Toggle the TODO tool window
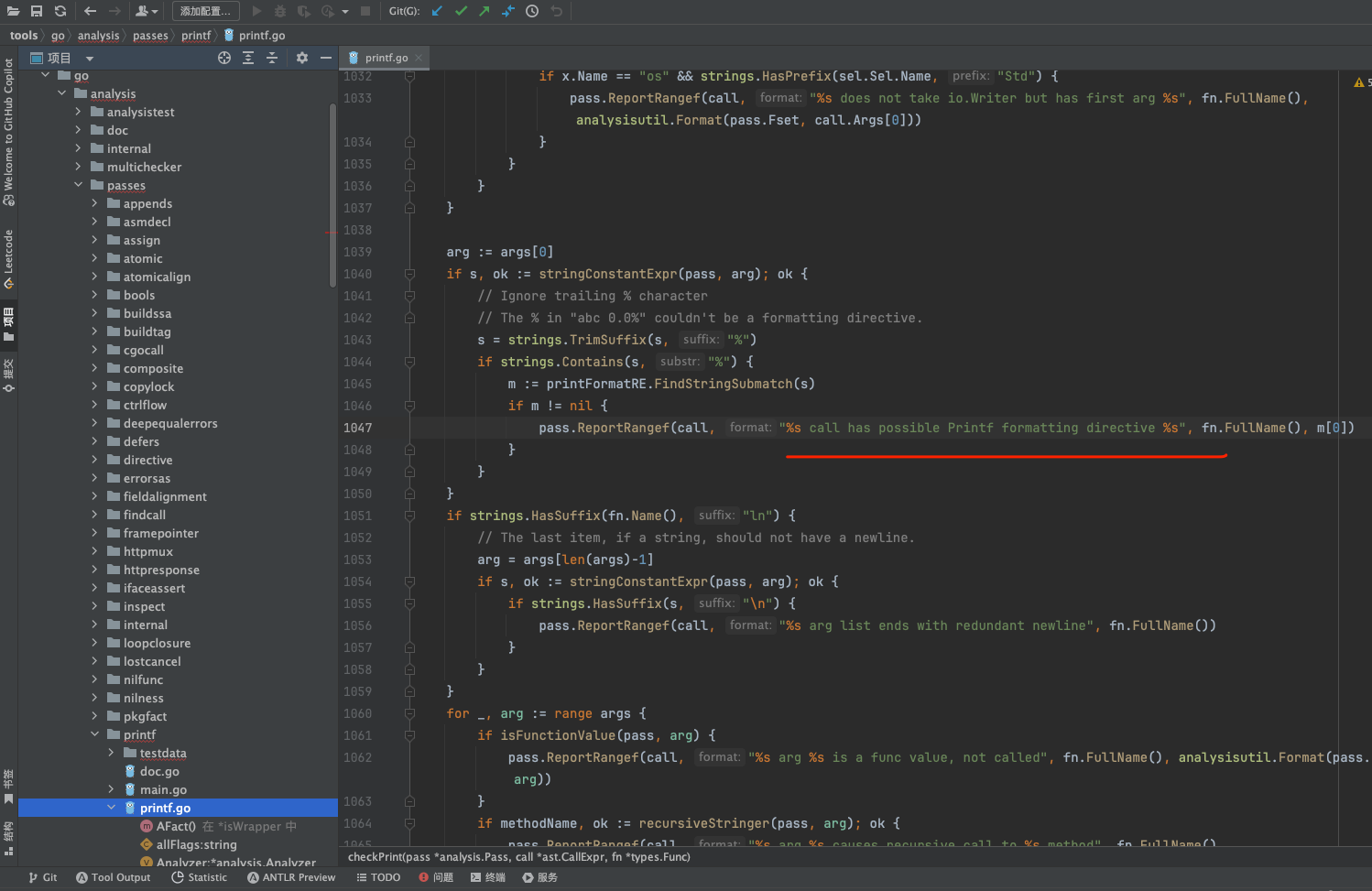Image resolution: width=1372 pixels, height=891 pixels. click(x=378, y=877)
